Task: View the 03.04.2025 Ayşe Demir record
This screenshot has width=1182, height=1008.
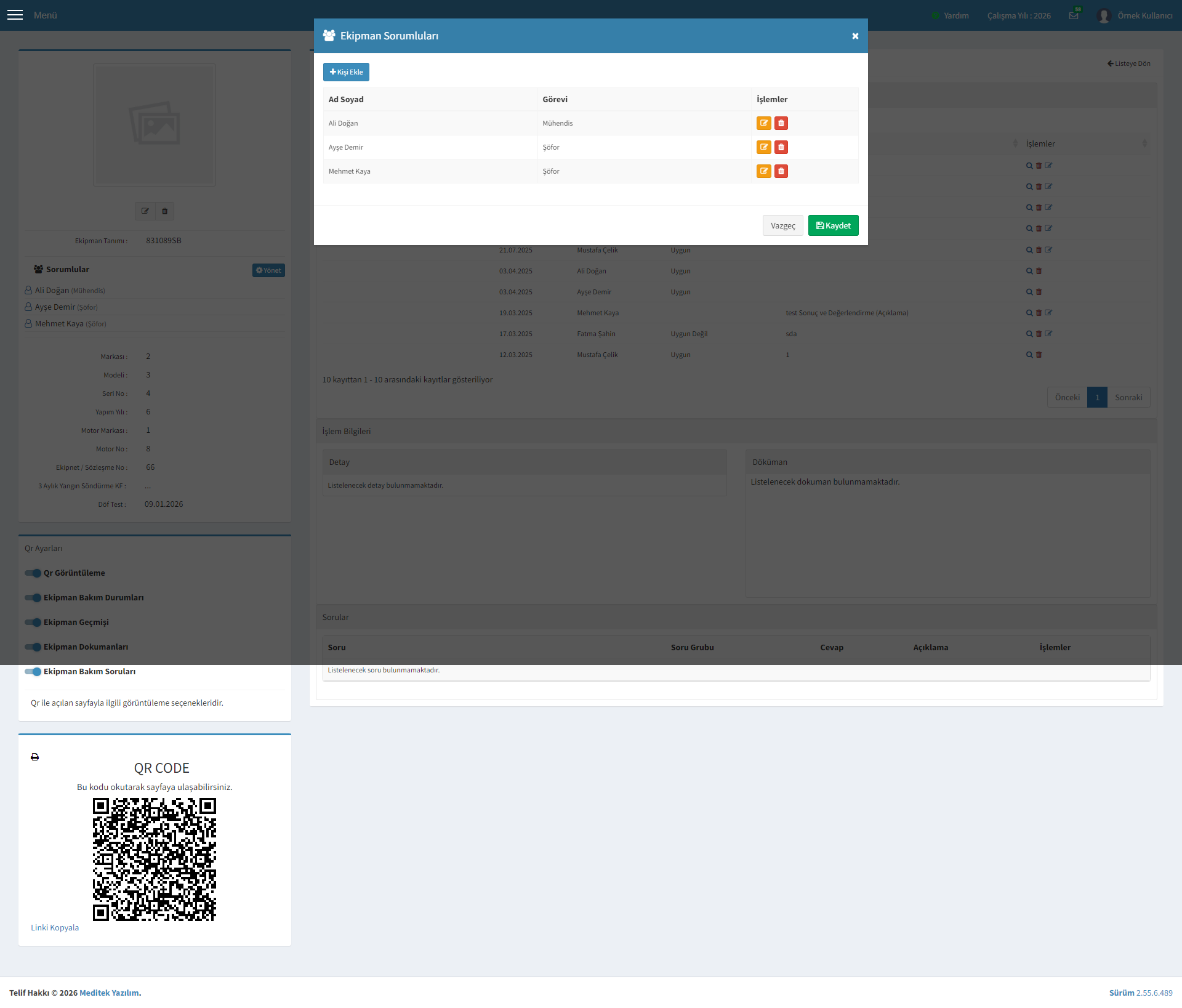Action: click(x=1029, y=292)
